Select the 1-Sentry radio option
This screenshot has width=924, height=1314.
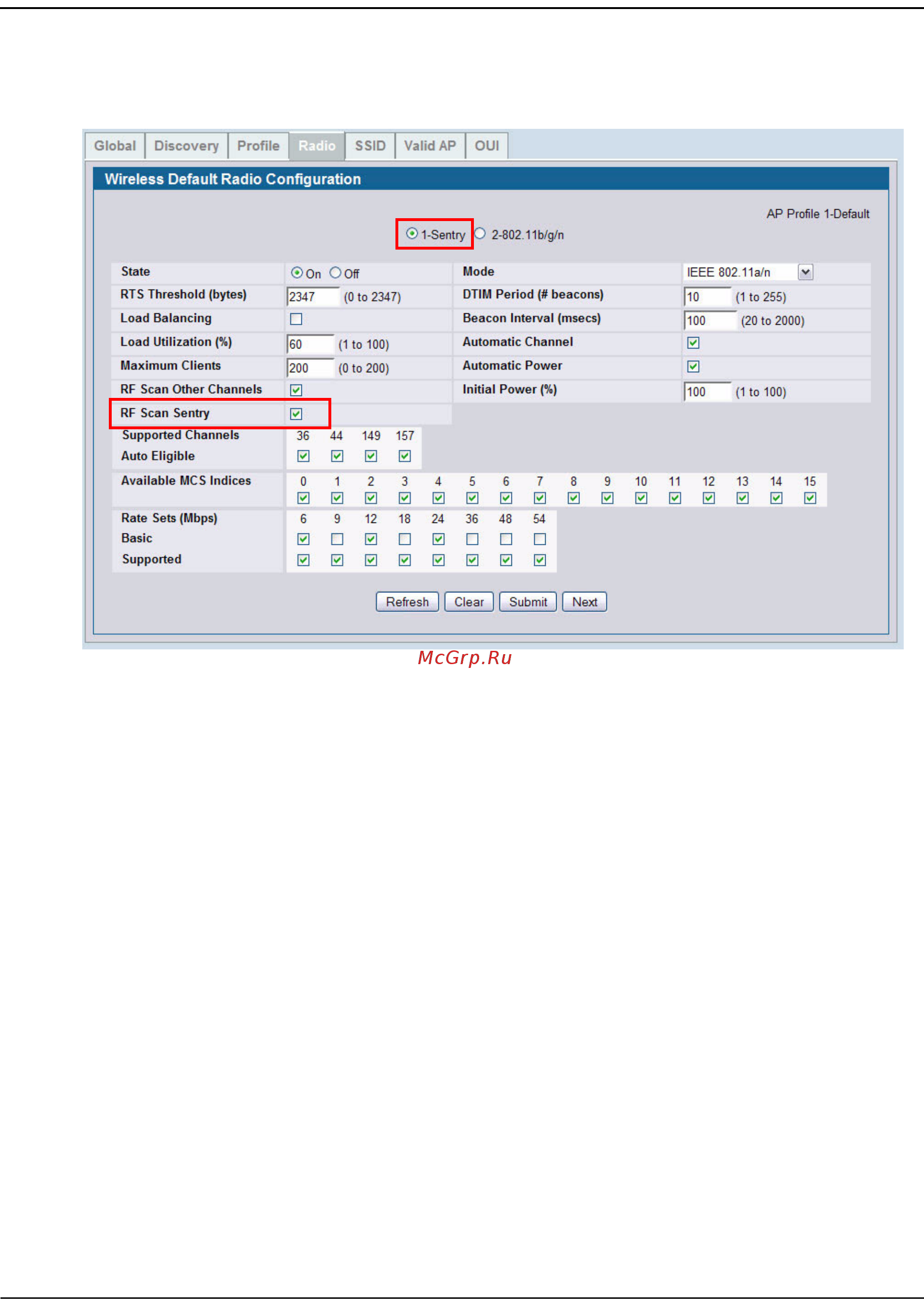pos(412,233)
